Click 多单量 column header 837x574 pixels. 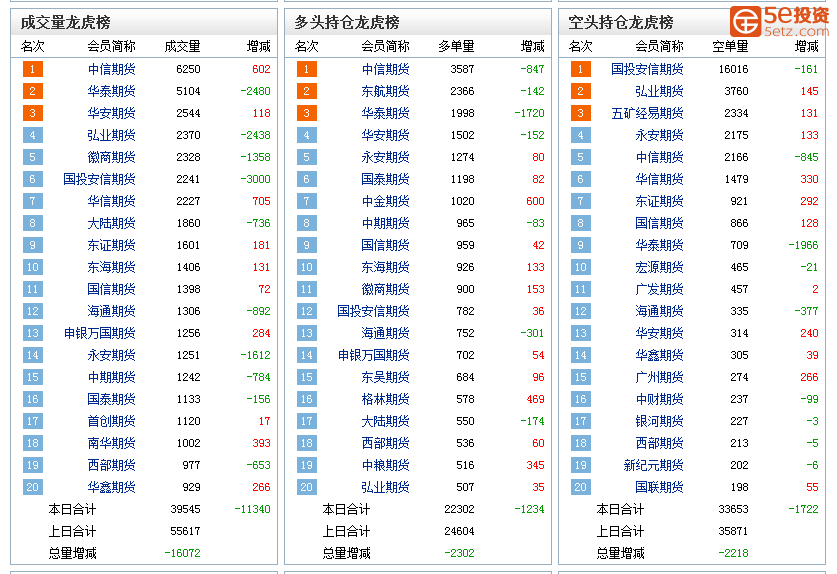click(x=456, y=47)
